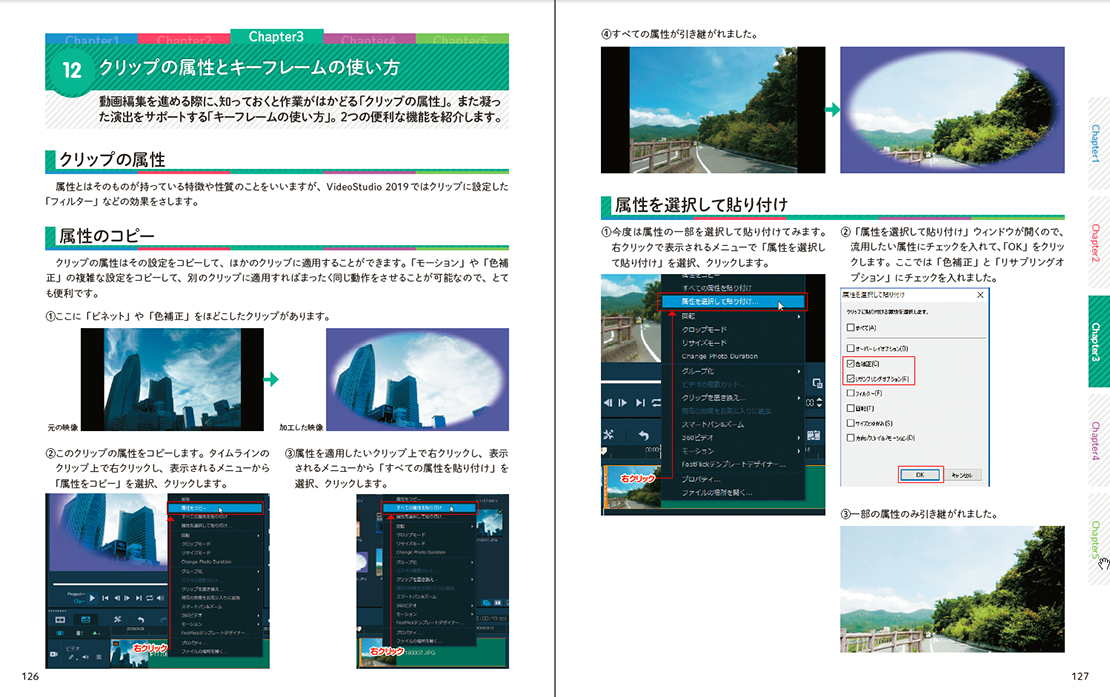
Task: Click the Undo arrow in the right-page screenshot
Action: pos(643,436)
